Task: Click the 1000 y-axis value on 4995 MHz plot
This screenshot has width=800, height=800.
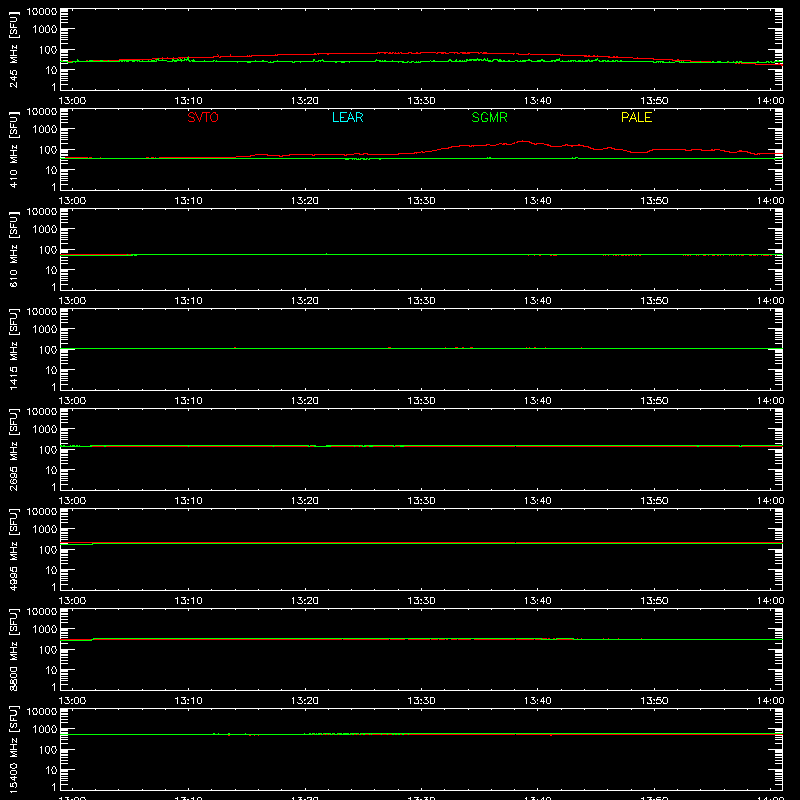Action: pos(45,530)
